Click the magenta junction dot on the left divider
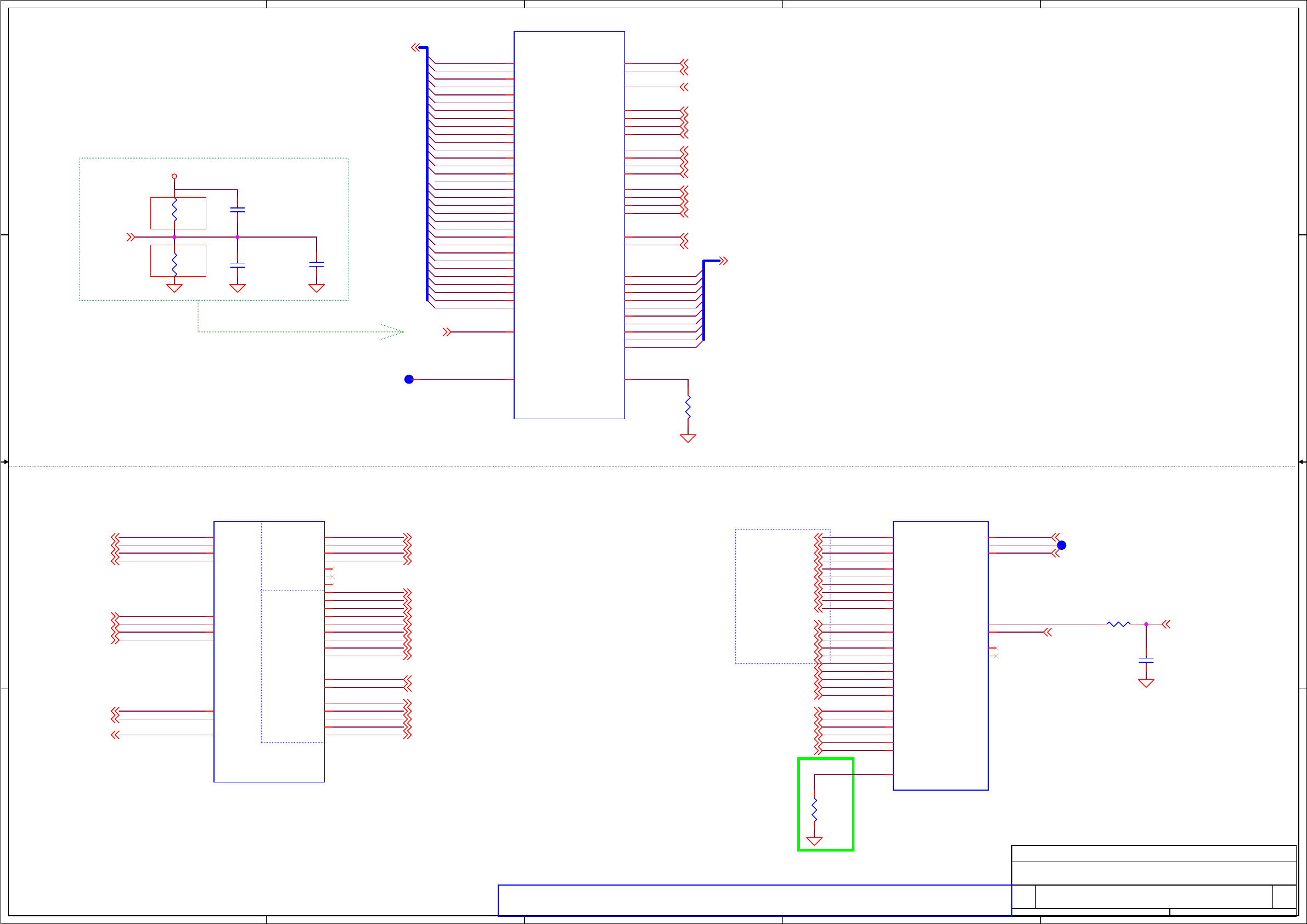1307x924 pixels. 174,237
